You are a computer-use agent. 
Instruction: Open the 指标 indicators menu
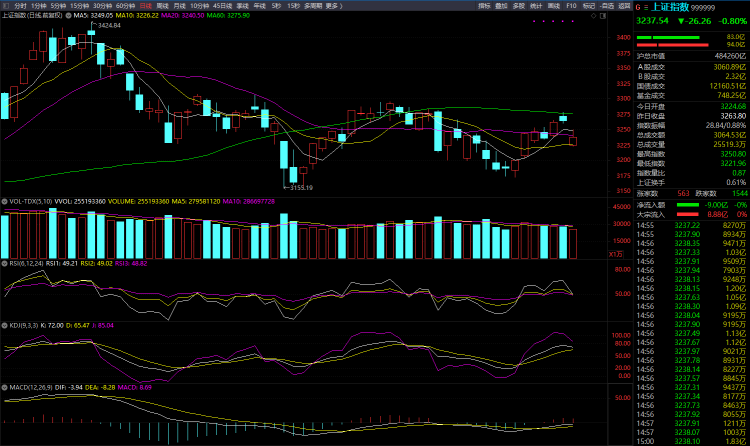[x=484, y=5]
